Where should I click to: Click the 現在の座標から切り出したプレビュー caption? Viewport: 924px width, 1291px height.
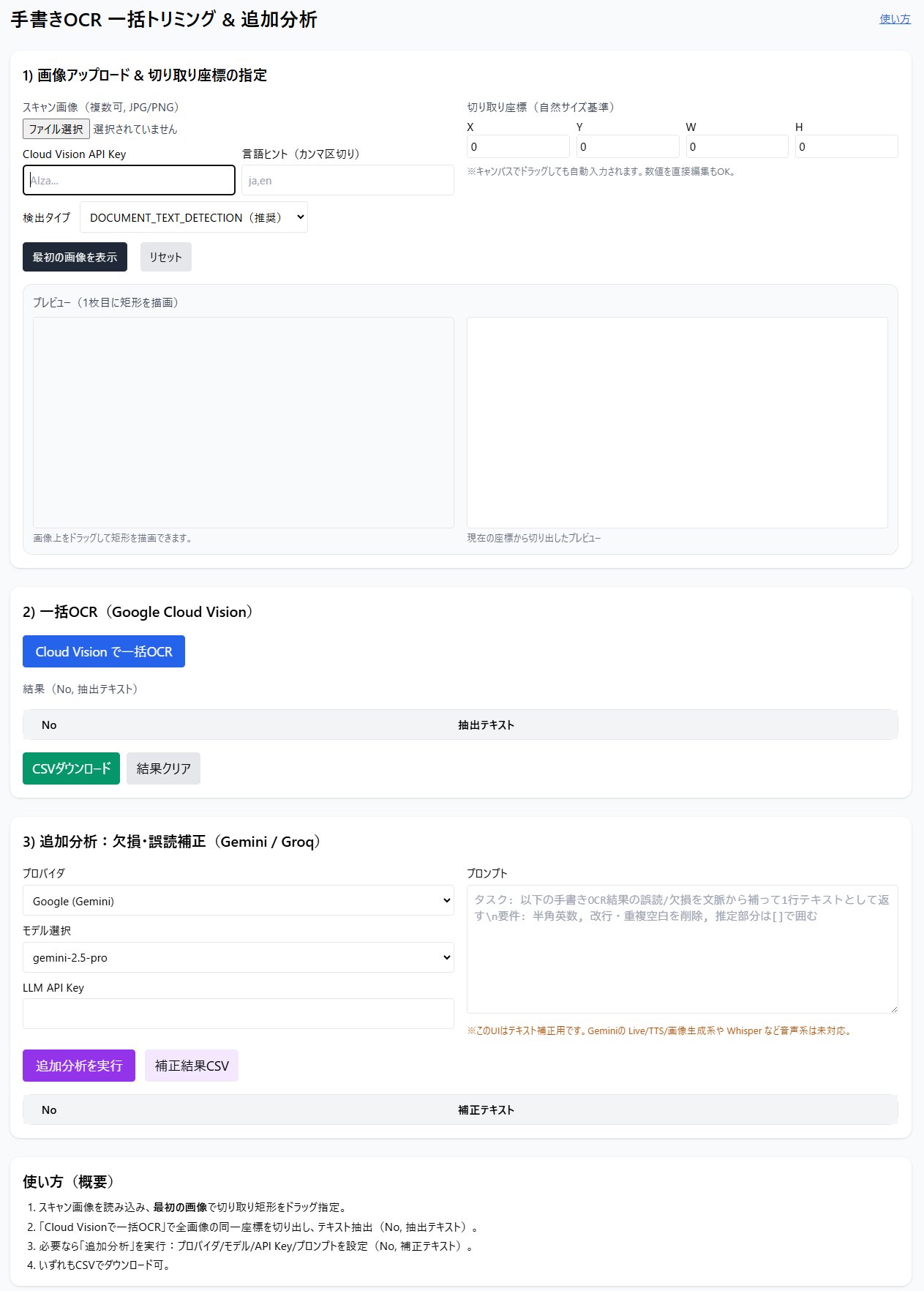(534, 538)
